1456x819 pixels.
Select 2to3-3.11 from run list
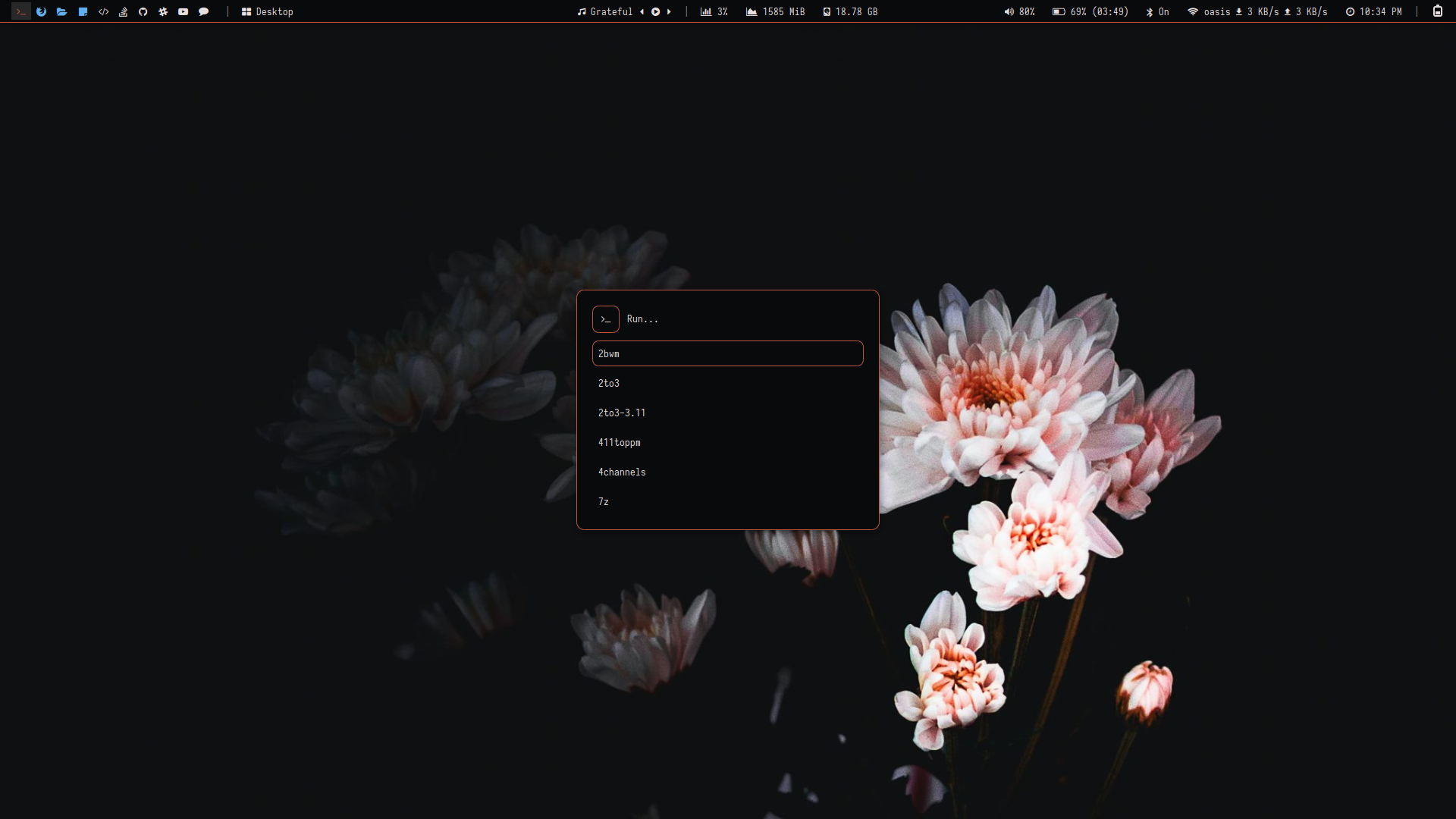click(621, 413)
